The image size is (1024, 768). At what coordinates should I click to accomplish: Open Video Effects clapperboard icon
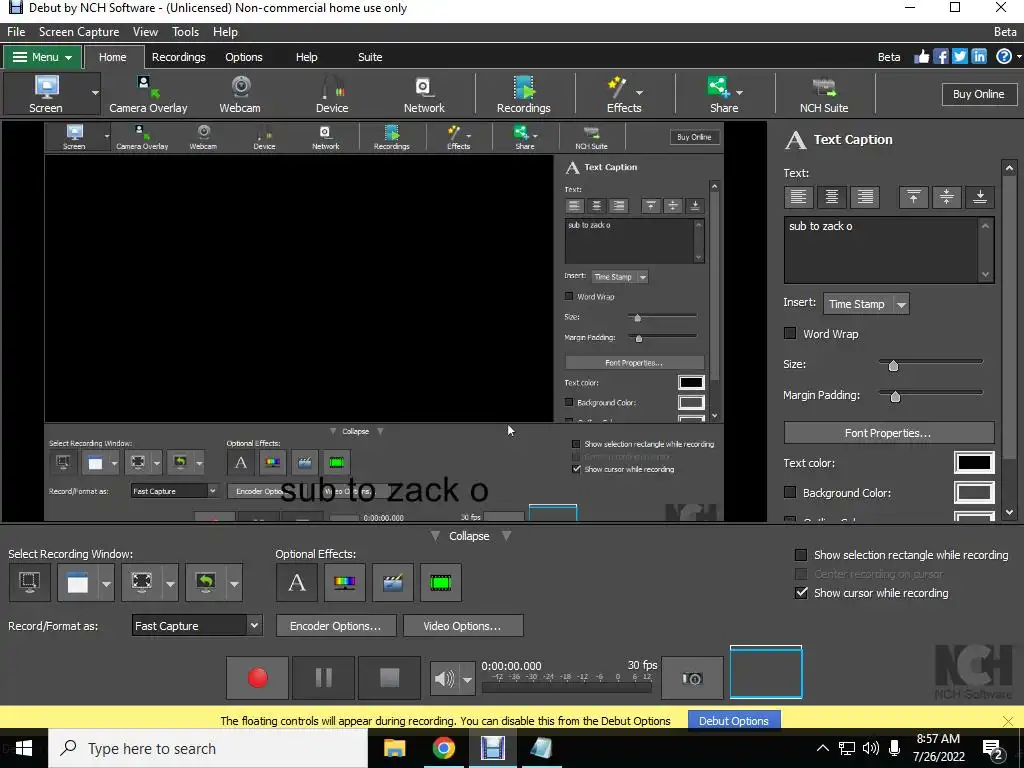[x=392, y=582]
